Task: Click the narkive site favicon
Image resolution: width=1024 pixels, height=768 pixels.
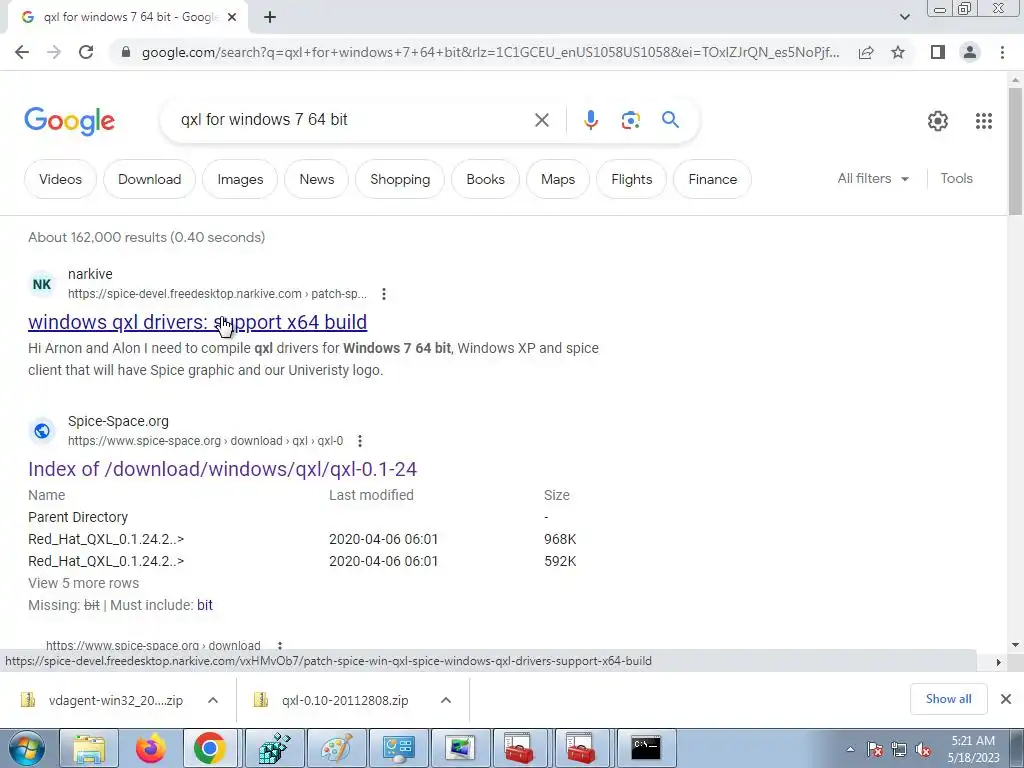Action: click(42, 284)
